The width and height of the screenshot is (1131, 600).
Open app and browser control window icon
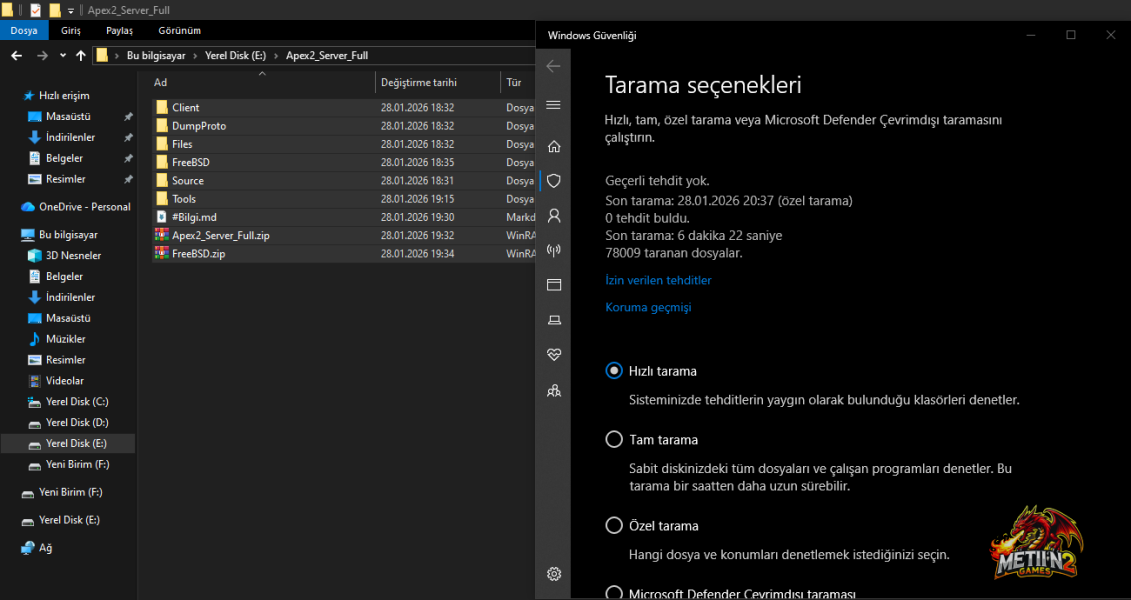click(554, 285)
